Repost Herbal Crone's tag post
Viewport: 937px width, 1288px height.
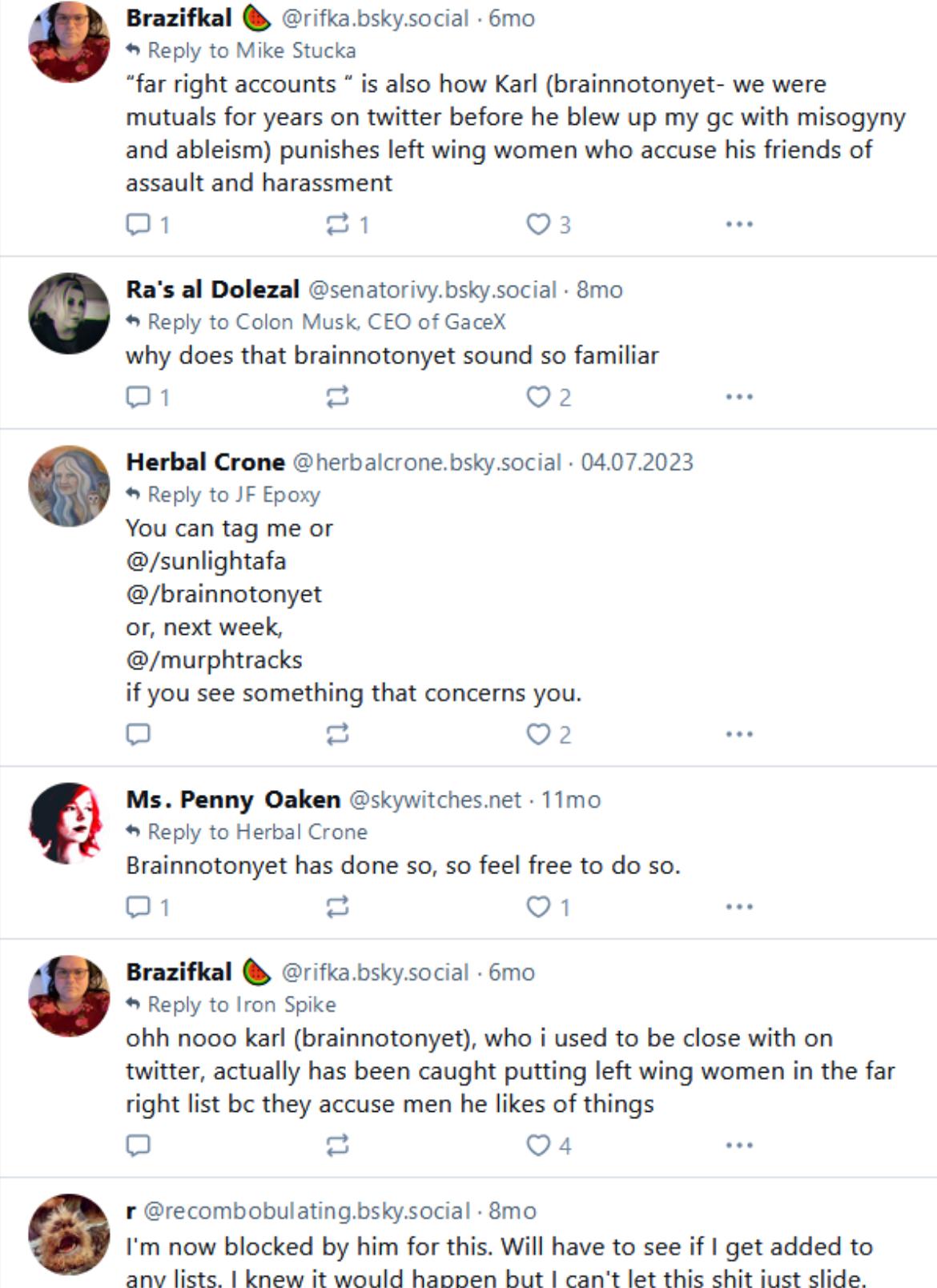tap(337, 734)
